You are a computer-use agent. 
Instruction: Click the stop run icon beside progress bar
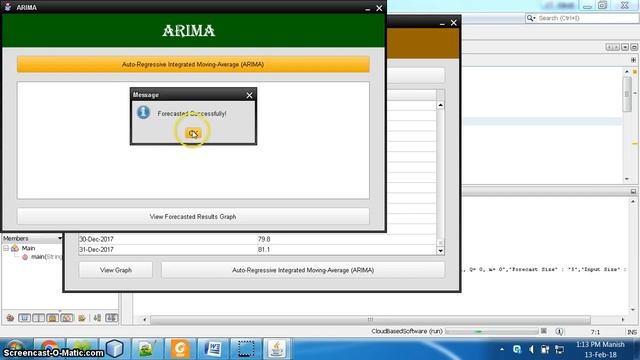[x=544, y=331]
